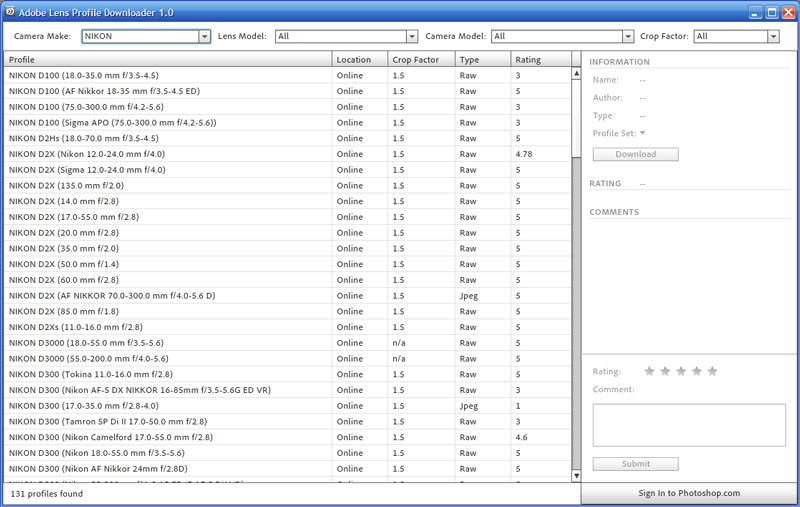The image size is (800, 507).
Task: Expand the Profile Set arrow
Action: click(642, 132)
